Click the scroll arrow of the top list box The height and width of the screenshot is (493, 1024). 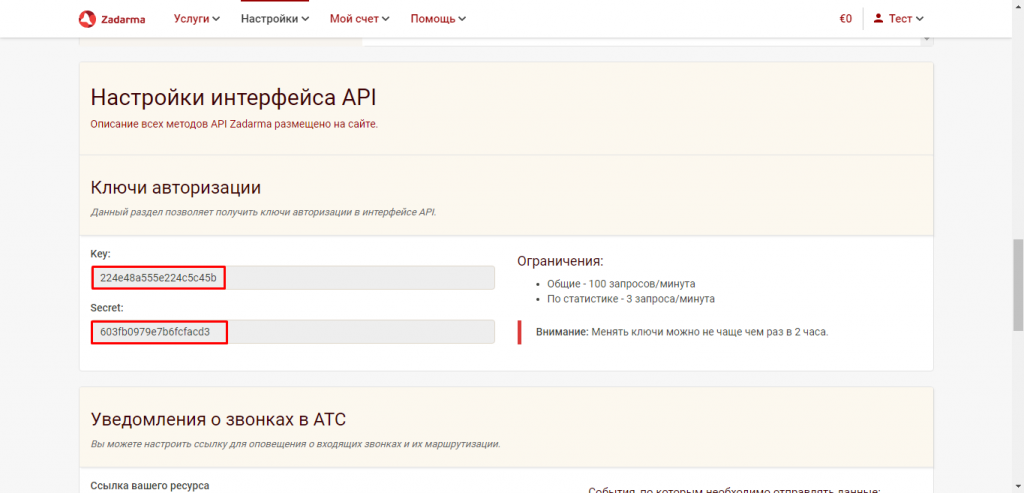click(x=926, y=40)
